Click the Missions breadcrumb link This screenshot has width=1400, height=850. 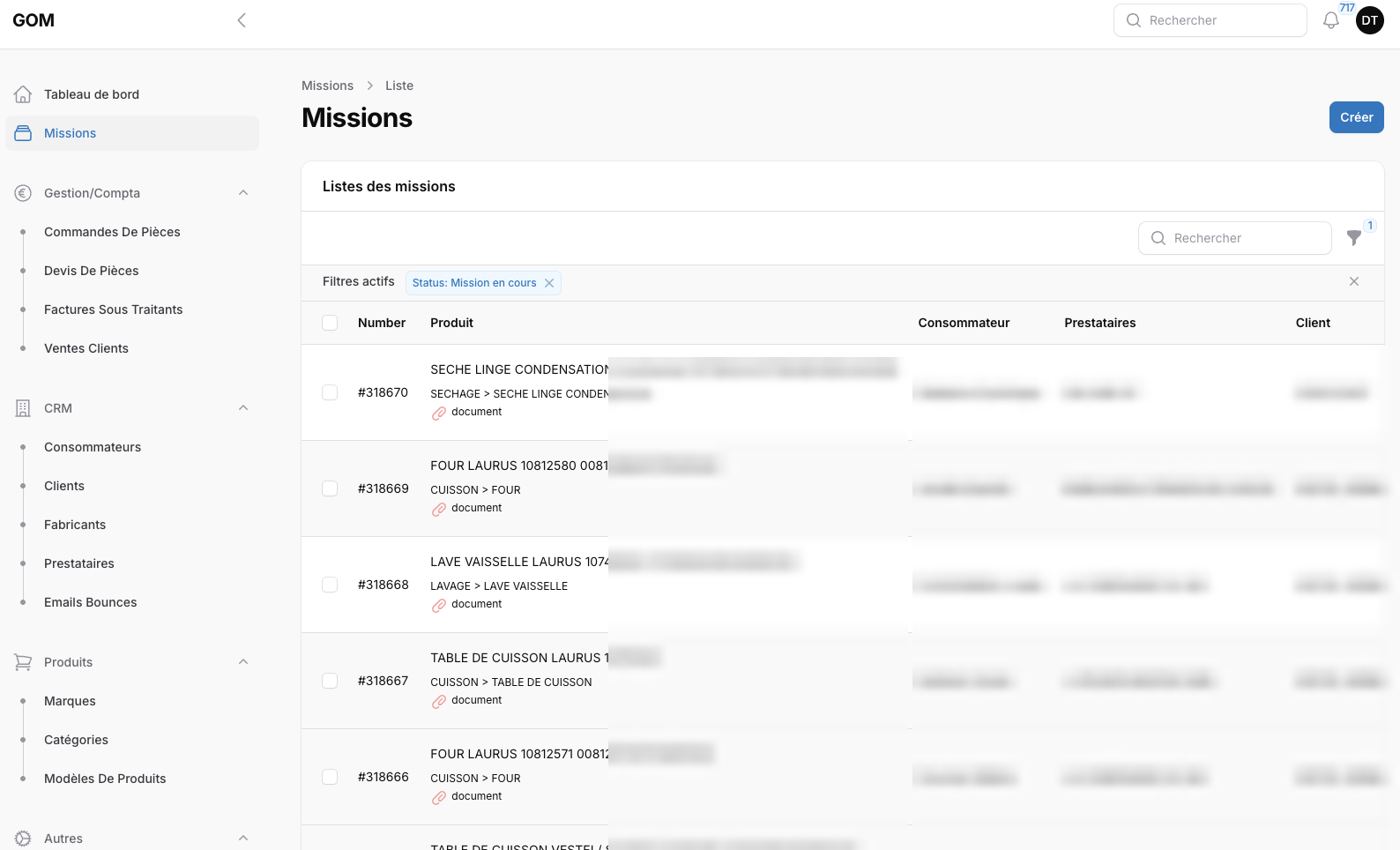coord(327,86)
